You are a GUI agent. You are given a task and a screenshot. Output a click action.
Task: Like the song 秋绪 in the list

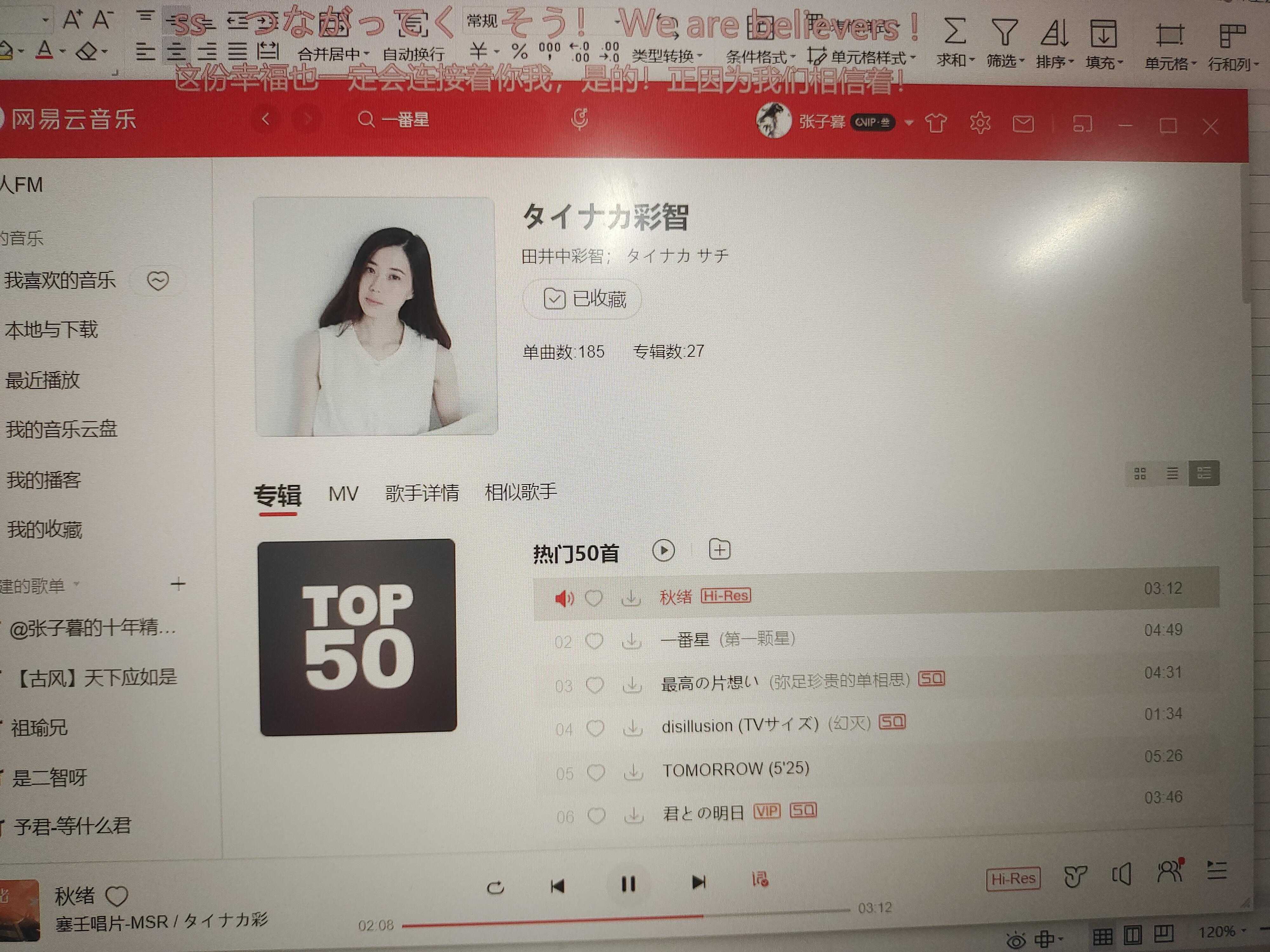click(593, 598)
